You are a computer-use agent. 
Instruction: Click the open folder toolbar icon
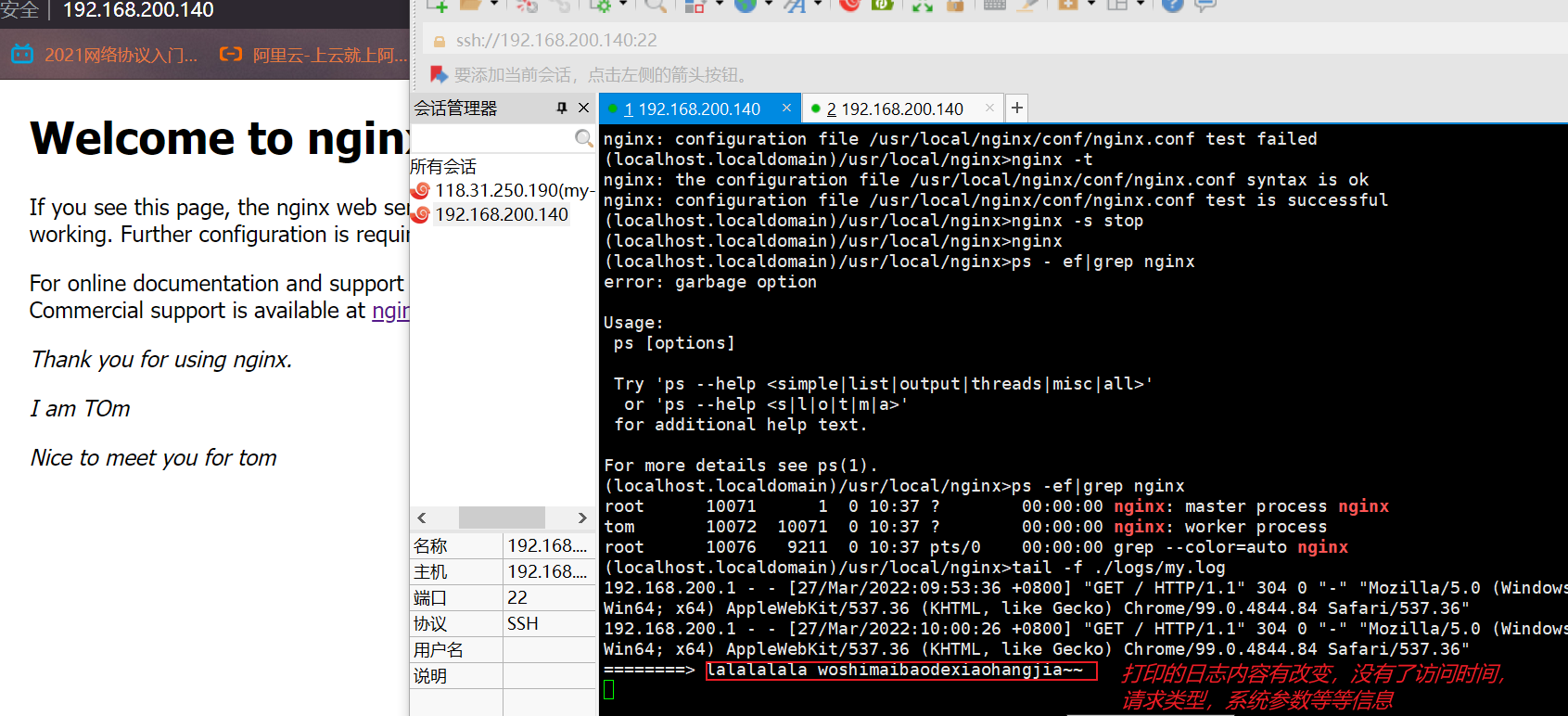pyautogui.click(x=471, y=5)
